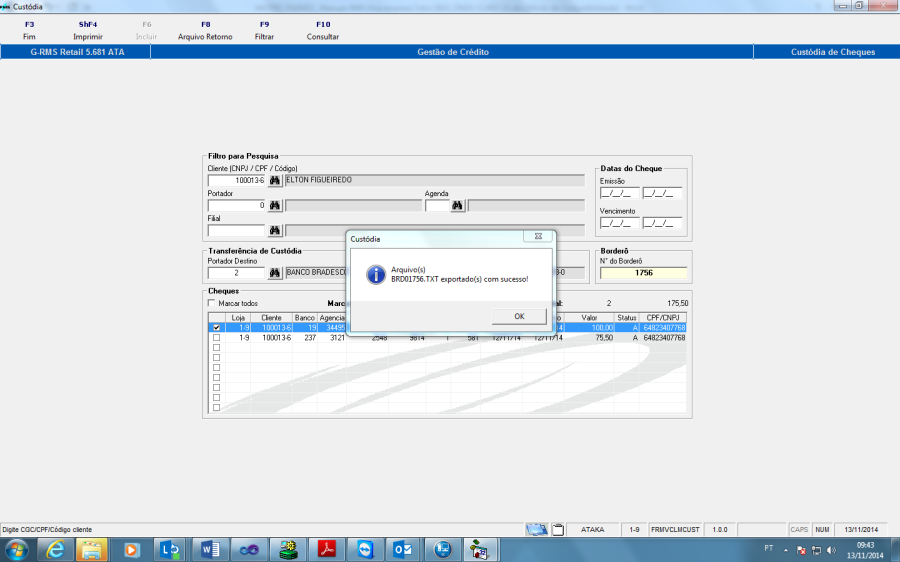
Task: Focus the Cliente code field showing 100013-6
Action: (x=236, y=180)
